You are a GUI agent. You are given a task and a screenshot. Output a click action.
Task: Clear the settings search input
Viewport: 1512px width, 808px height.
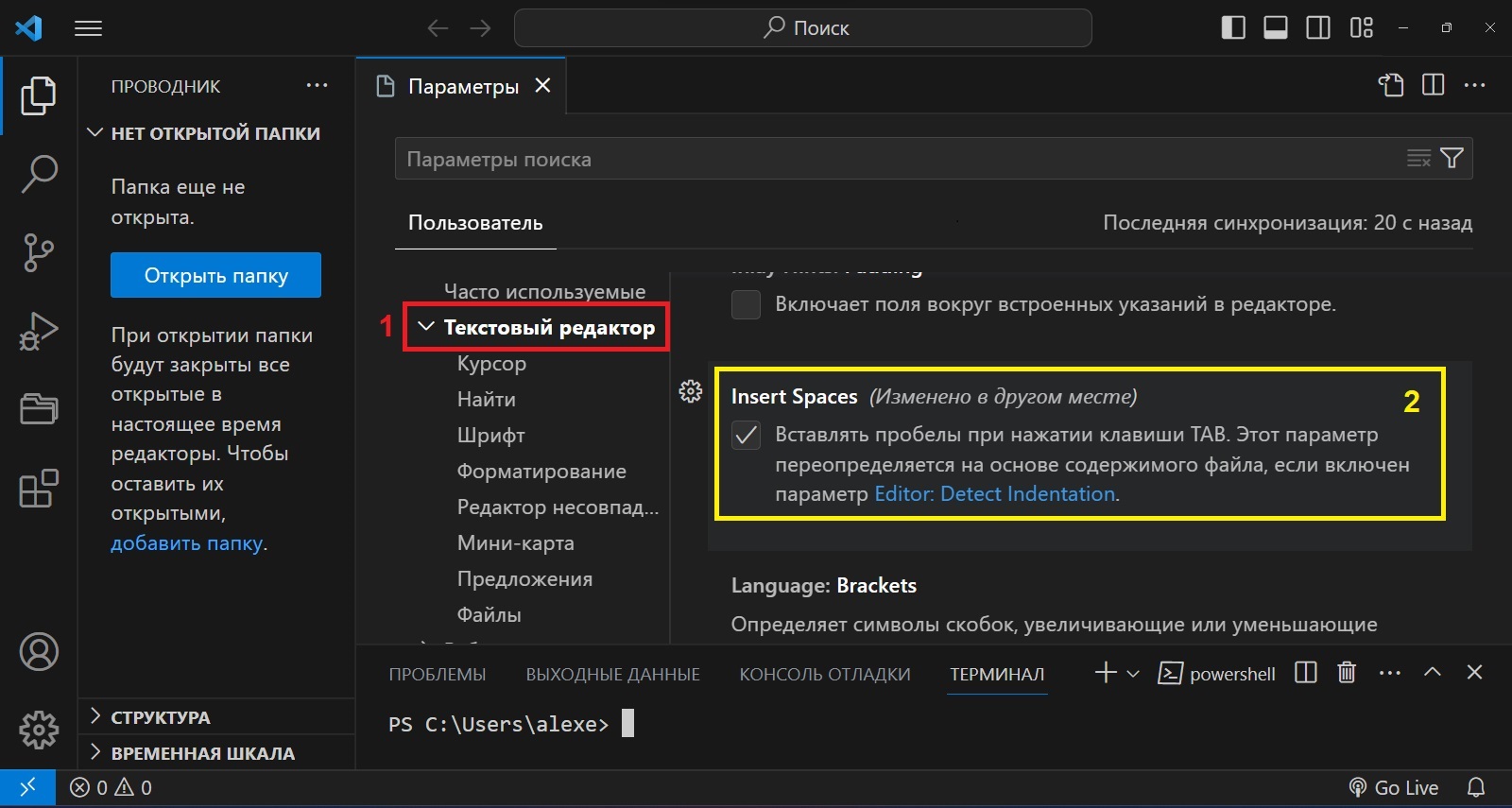pyautogui.click(x=1418, y=159)
